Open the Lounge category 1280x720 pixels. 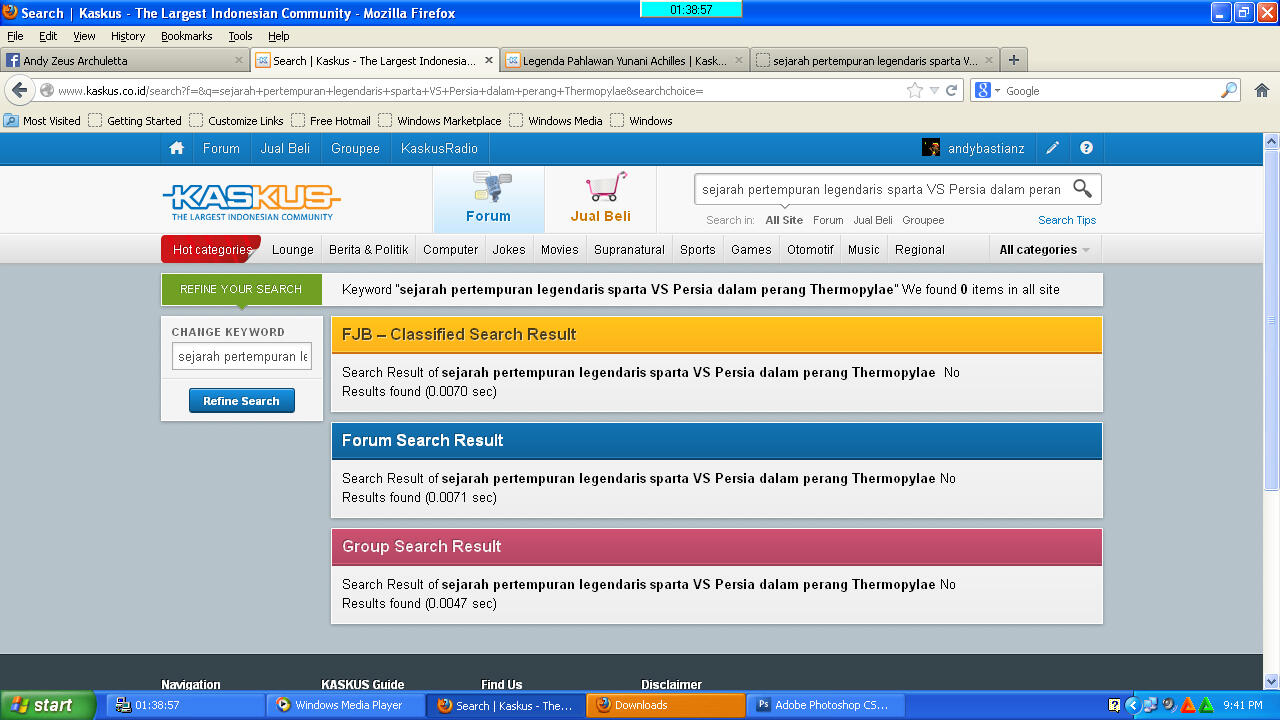[x=293, y=250]
